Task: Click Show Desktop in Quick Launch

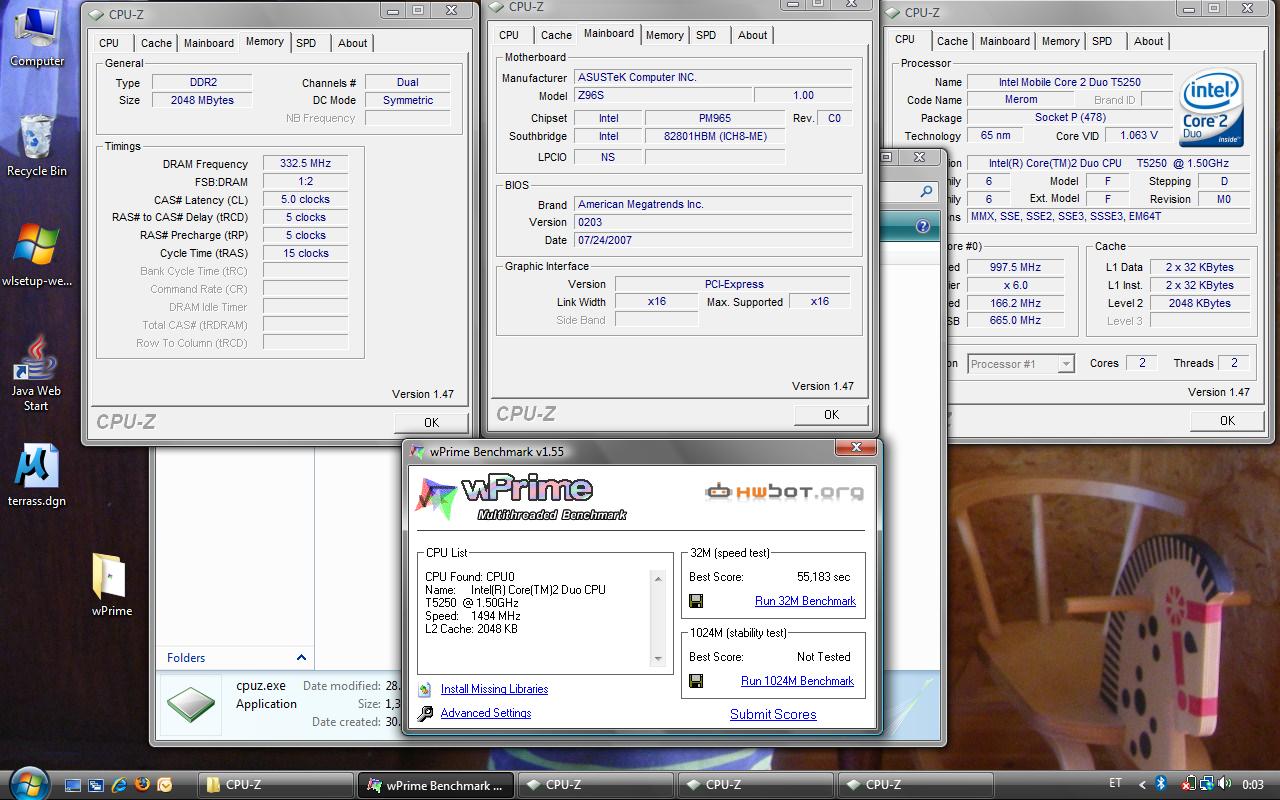Action: pos(73,785)
